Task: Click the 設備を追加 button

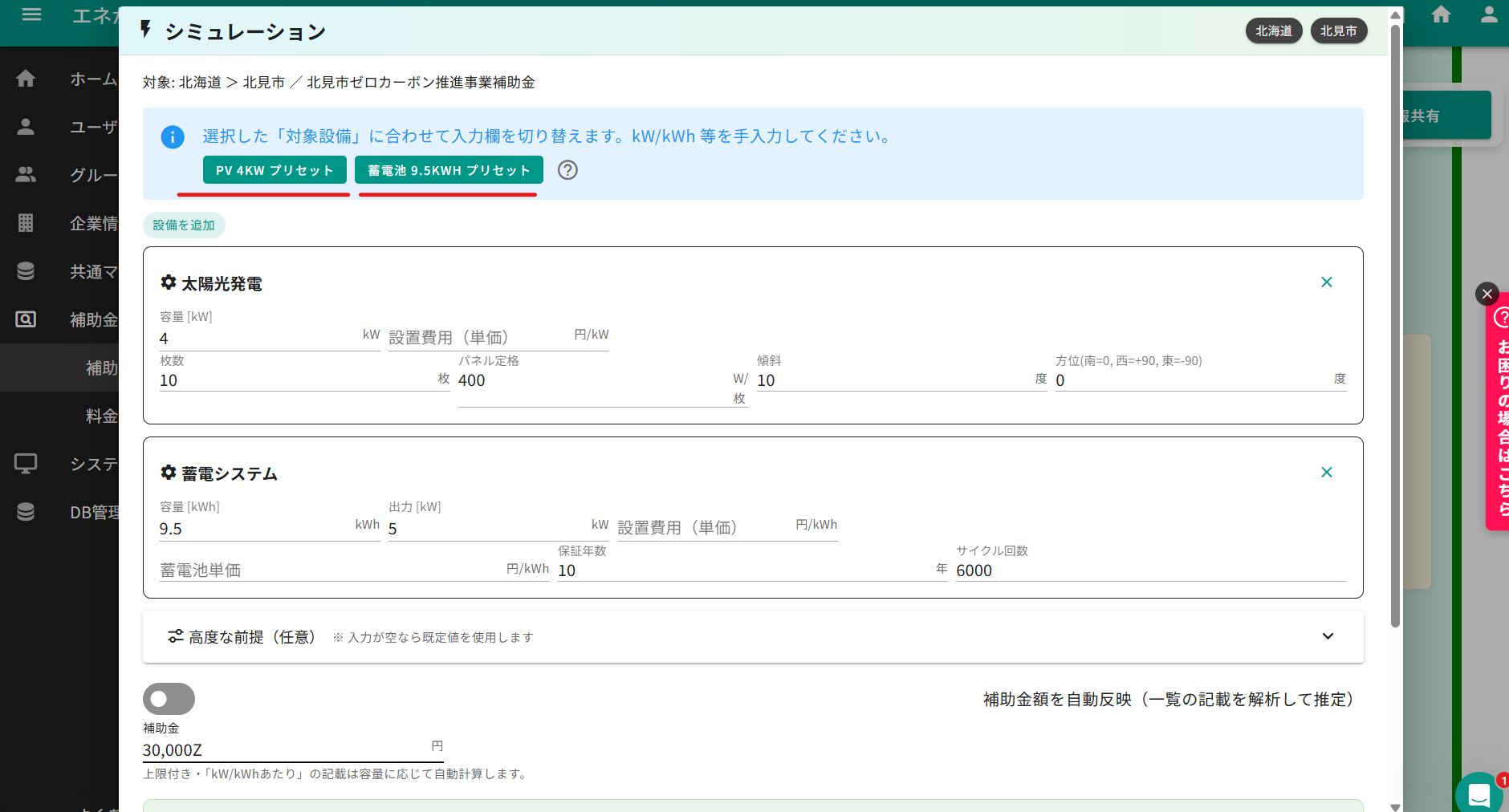Action: pos(184,225)
